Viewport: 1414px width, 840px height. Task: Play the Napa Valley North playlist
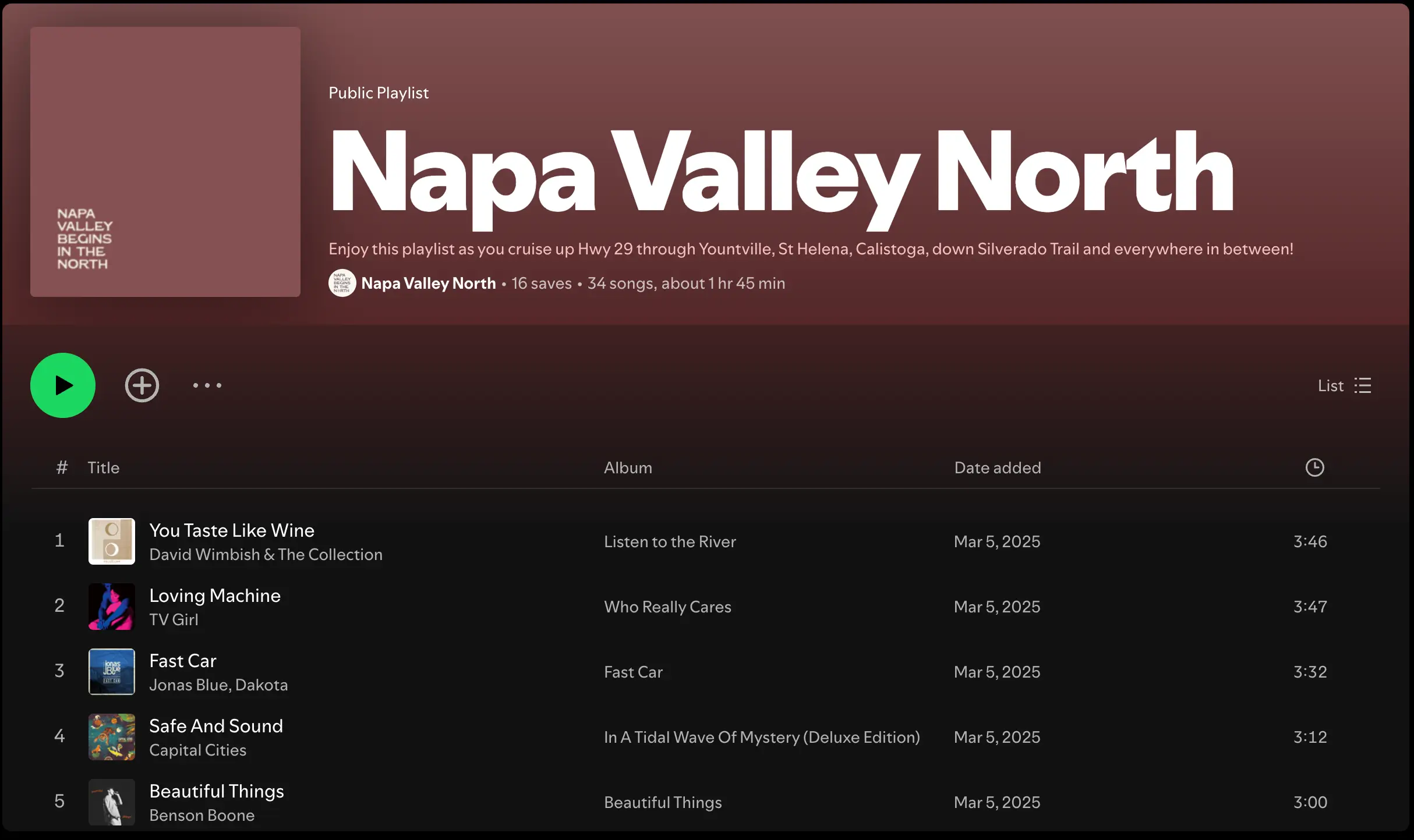tap(62, 385)
